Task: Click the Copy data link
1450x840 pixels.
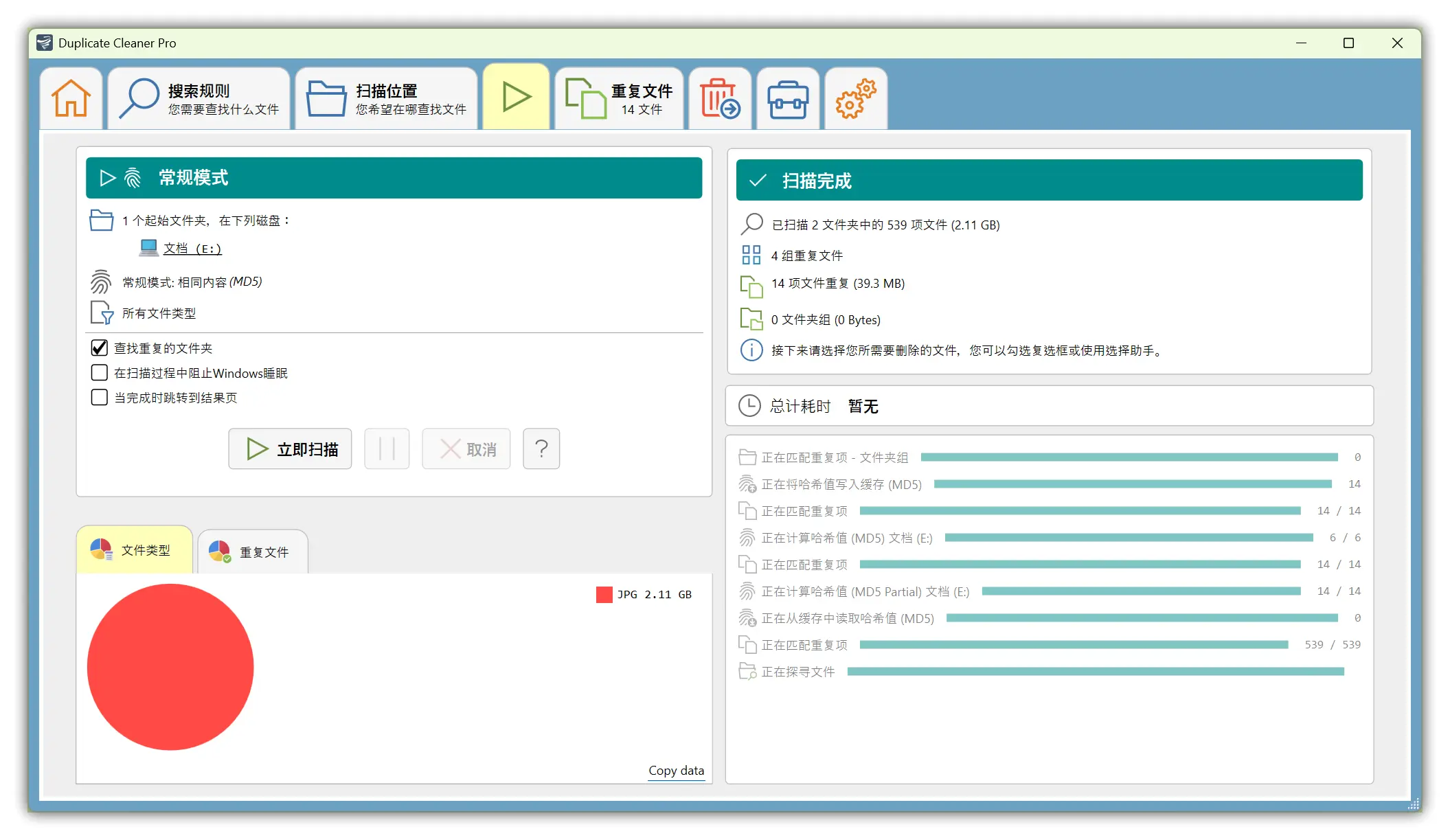Action: [x=677, y=771]
